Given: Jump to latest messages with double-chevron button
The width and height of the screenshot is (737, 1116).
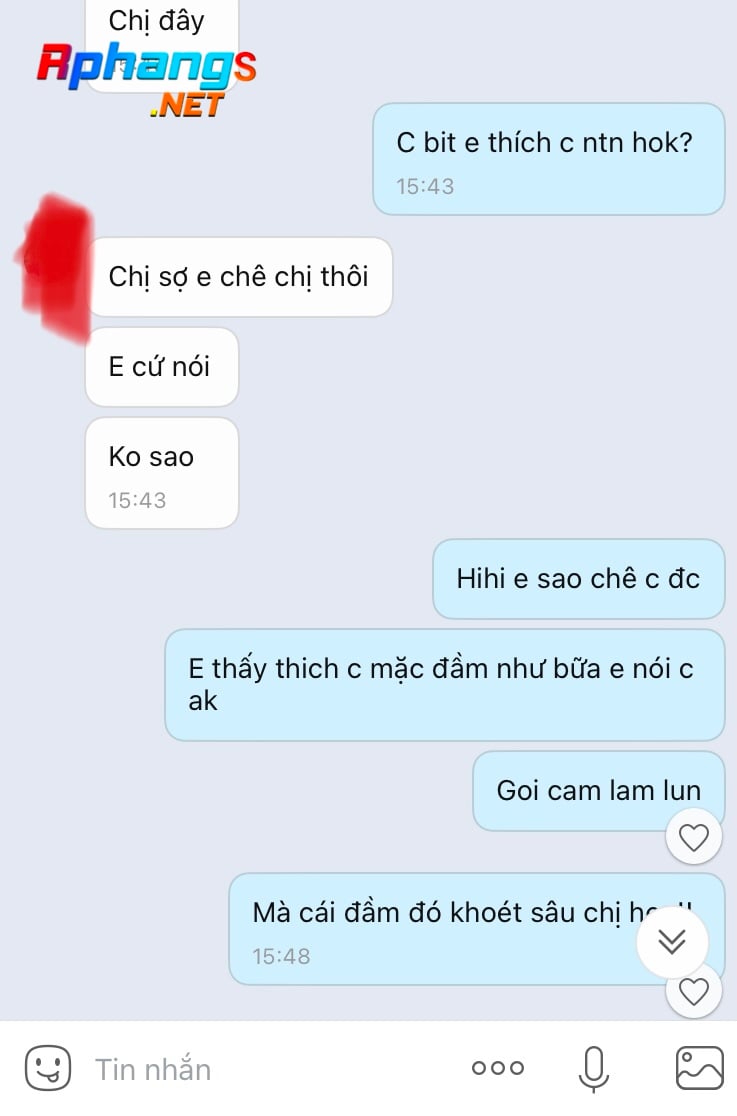Looking at the screenshot, I should coord(671,942).
